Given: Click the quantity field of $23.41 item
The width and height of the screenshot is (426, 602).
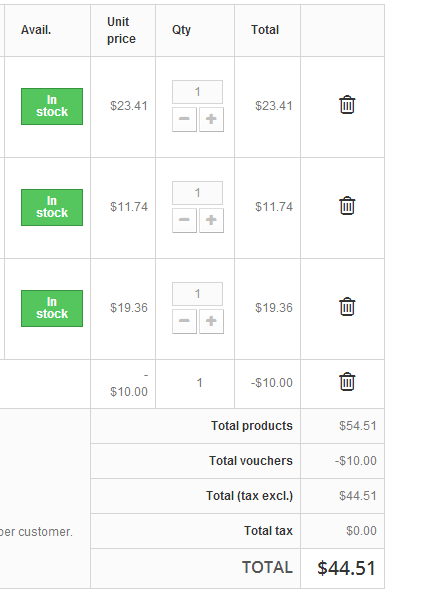Looking at the screenshot, I should [197, 92].
